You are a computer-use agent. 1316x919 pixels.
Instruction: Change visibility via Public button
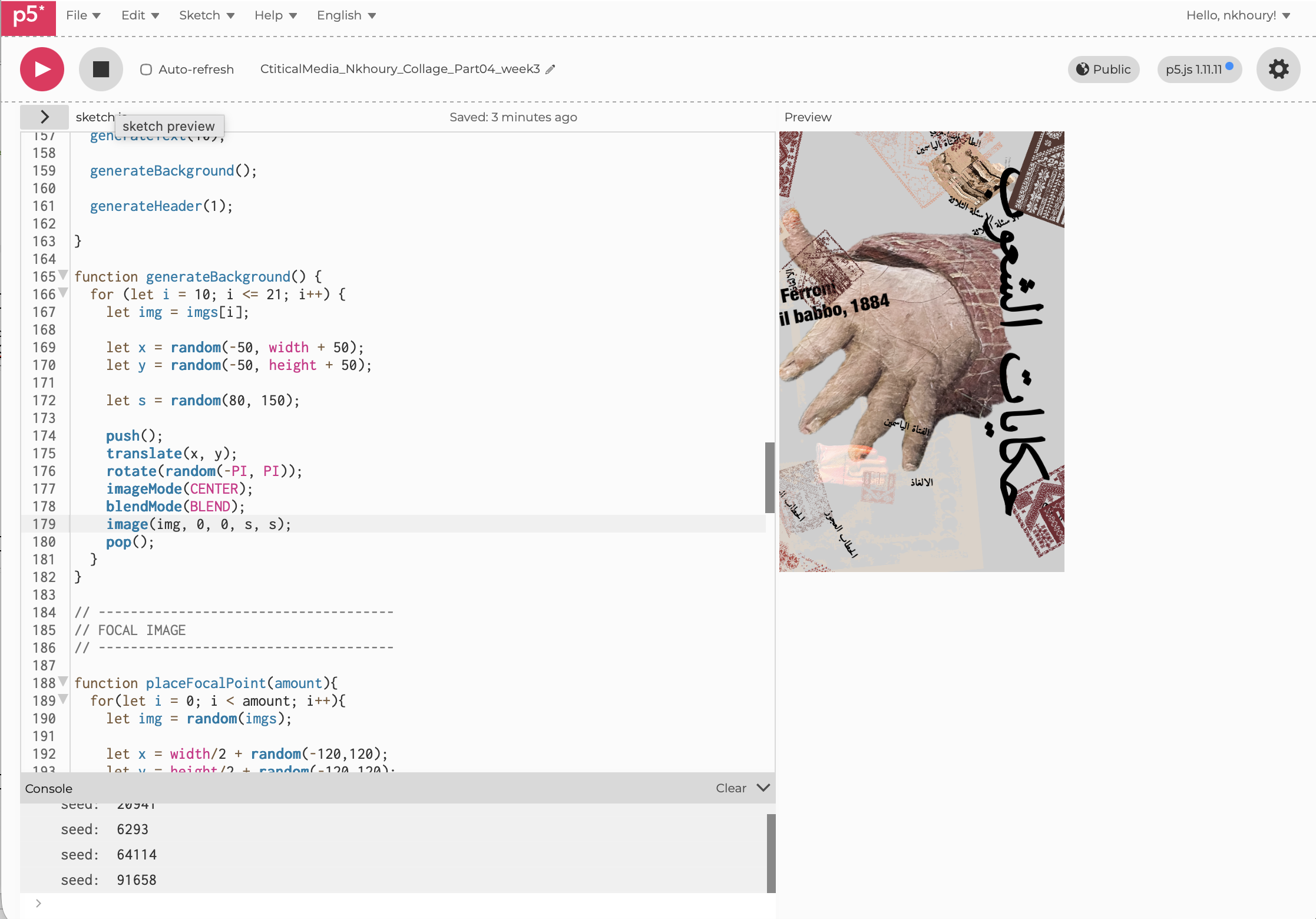tap(1103, 70)
